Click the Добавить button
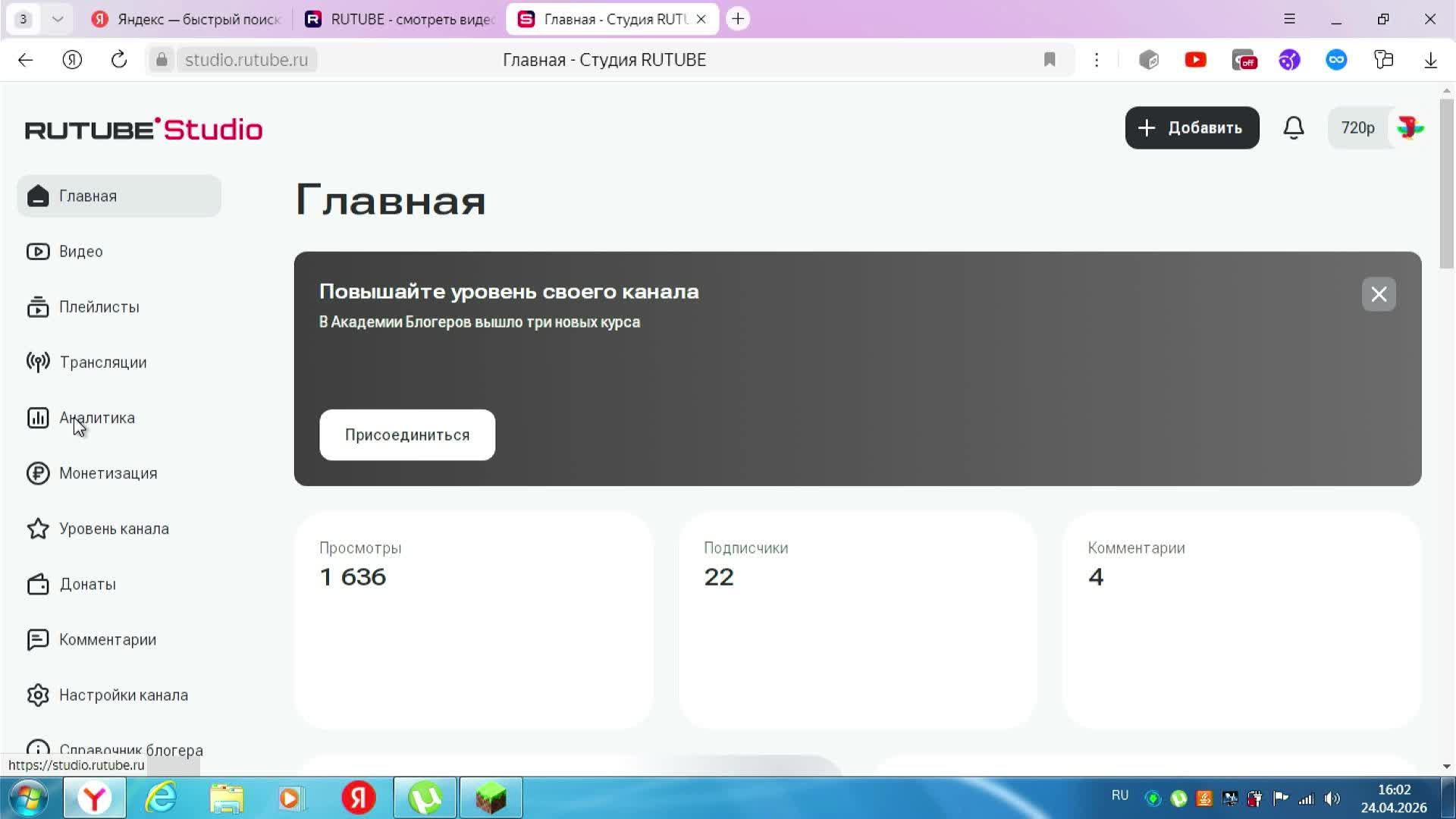The height and width of the screenshot is (819, 1456). 1192,127
